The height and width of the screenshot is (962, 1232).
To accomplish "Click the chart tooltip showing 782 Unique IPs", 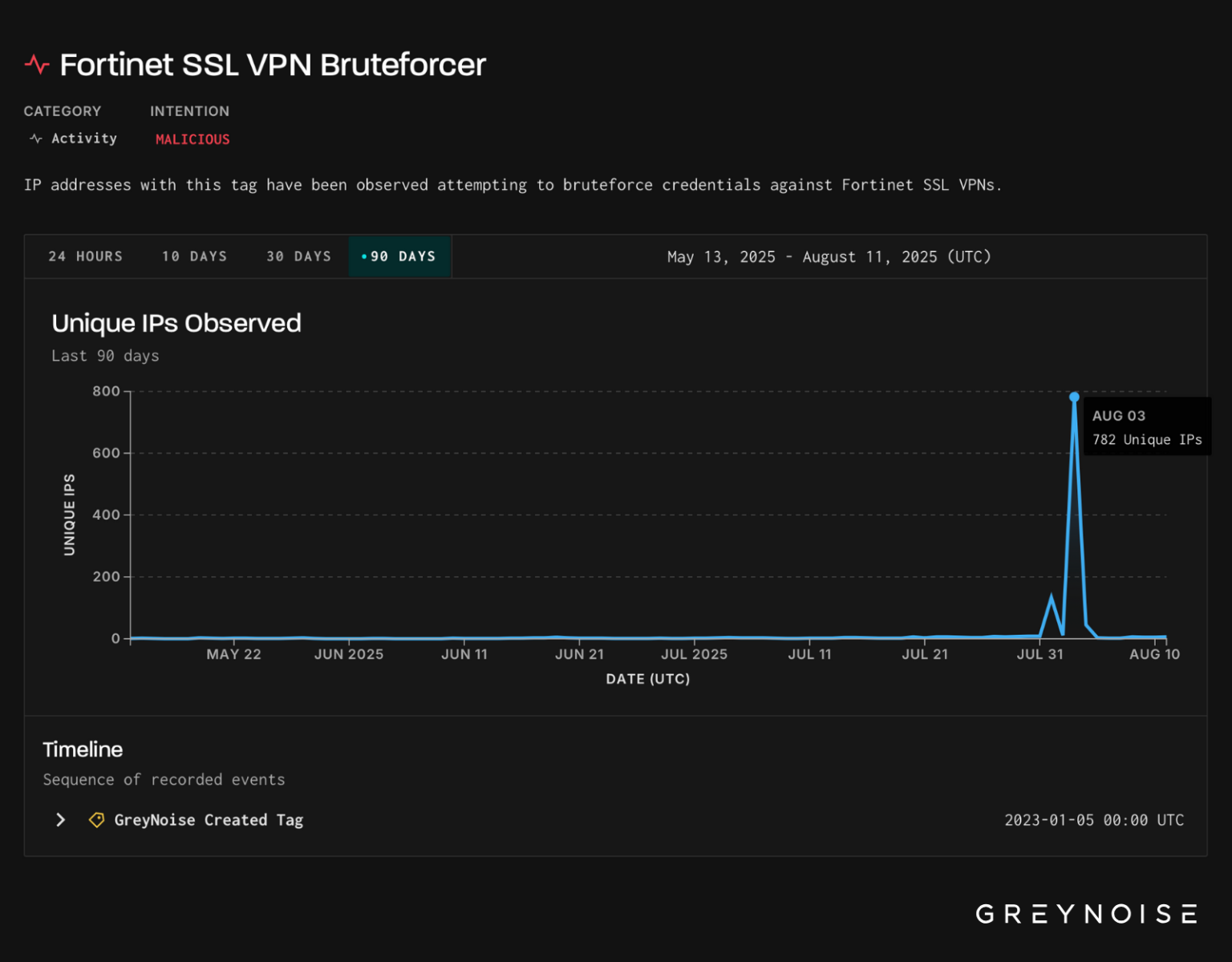I will [1147, 427].
